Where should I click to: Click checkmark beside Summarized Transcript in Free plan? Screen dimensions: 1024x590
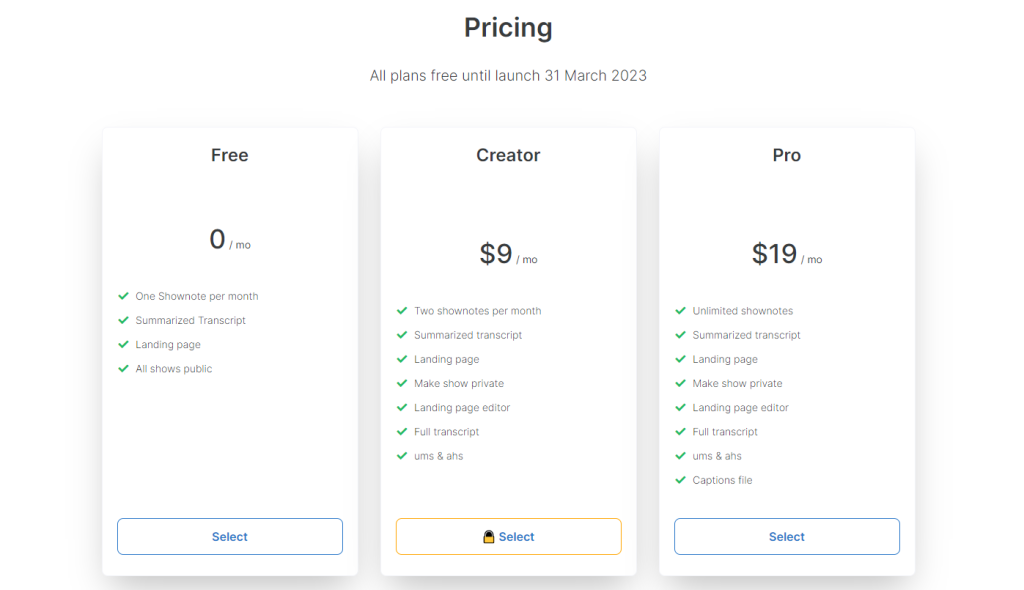pyautogui.click(x=124, y=321)
